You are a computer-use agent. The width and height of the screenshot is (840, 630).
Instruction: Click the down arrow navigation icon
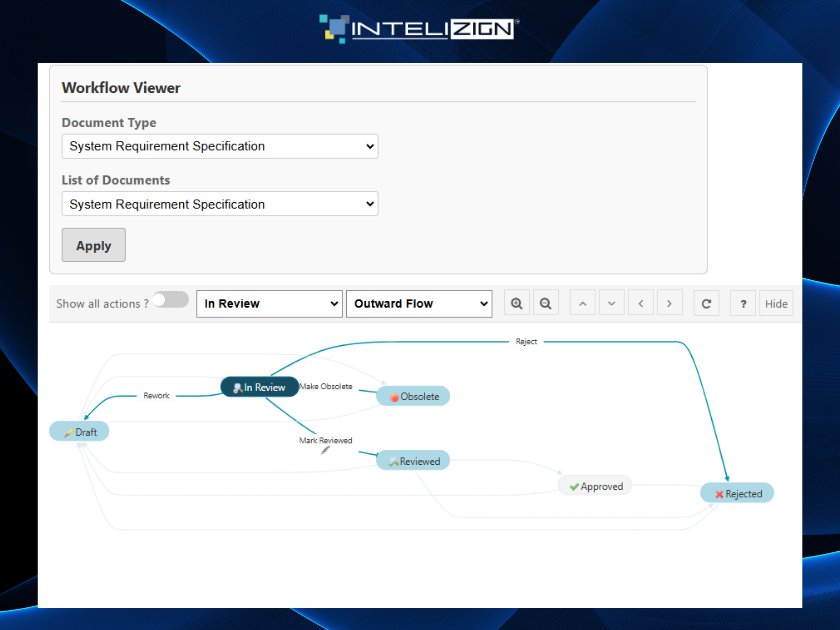(x=611, y=303)
